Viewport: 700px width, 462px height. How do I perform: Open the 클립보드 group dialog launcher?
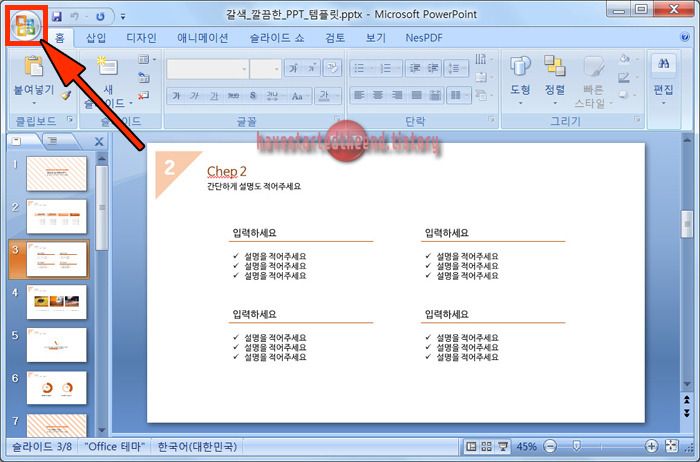pos(70,119)
